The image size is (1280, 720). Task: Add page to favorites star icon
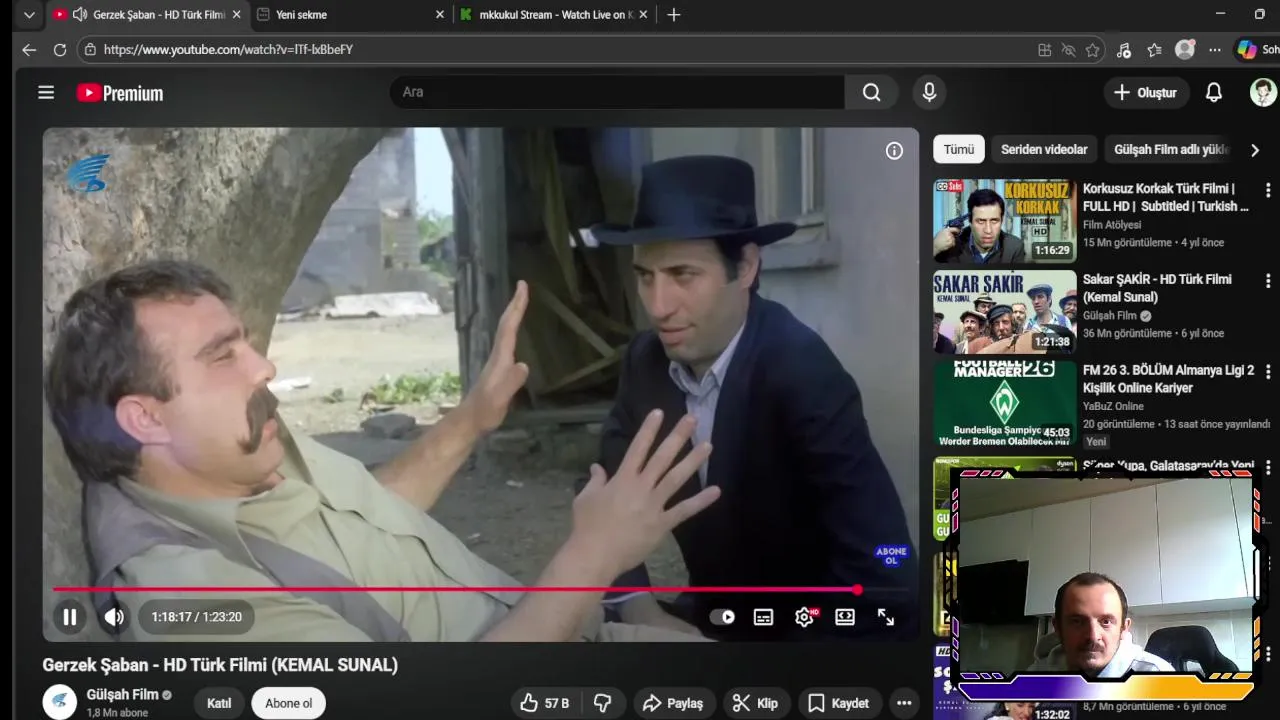[1092, 50]
